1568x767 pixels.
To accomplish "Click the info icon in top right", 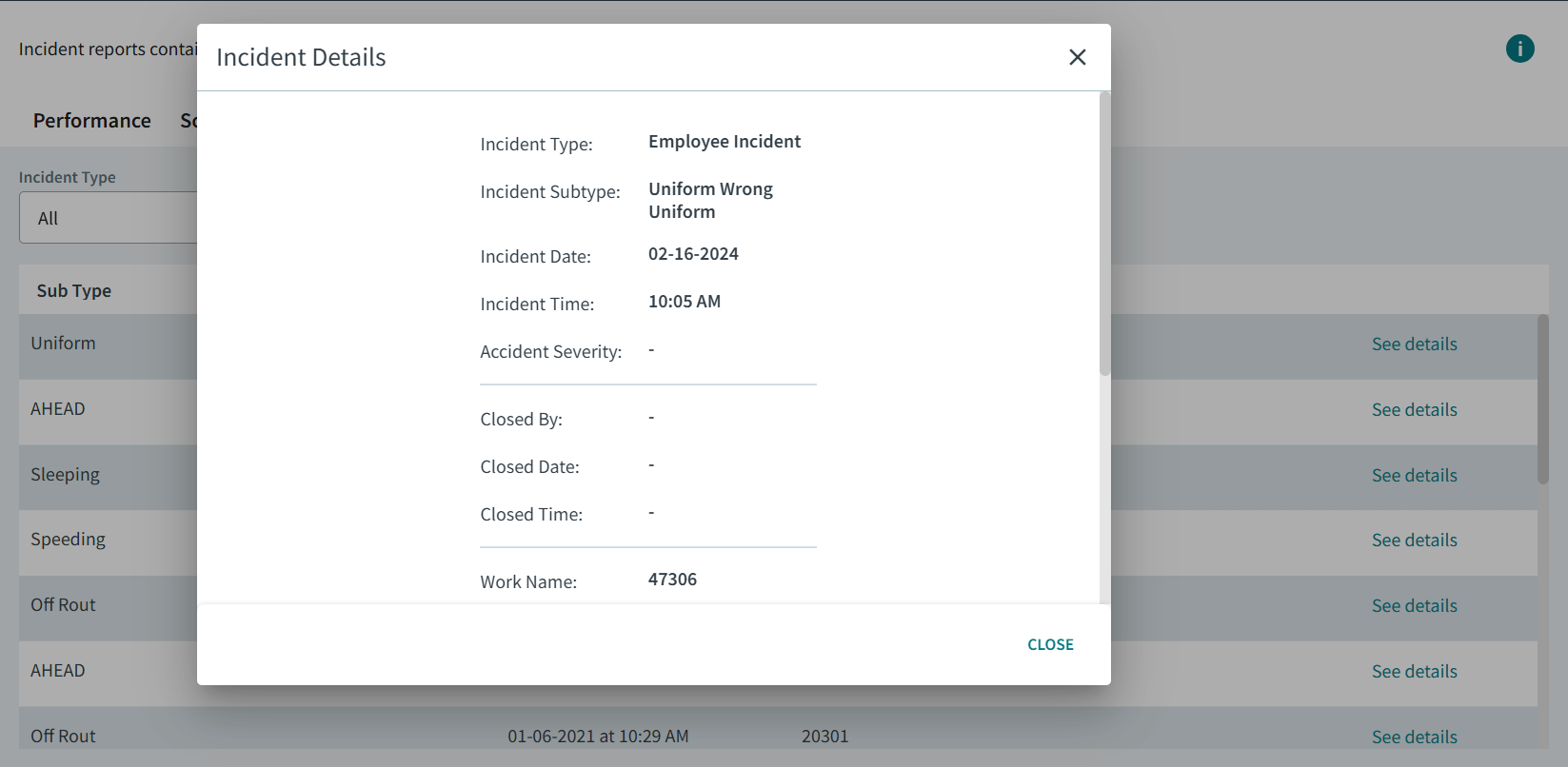I will click(1519, 49).
